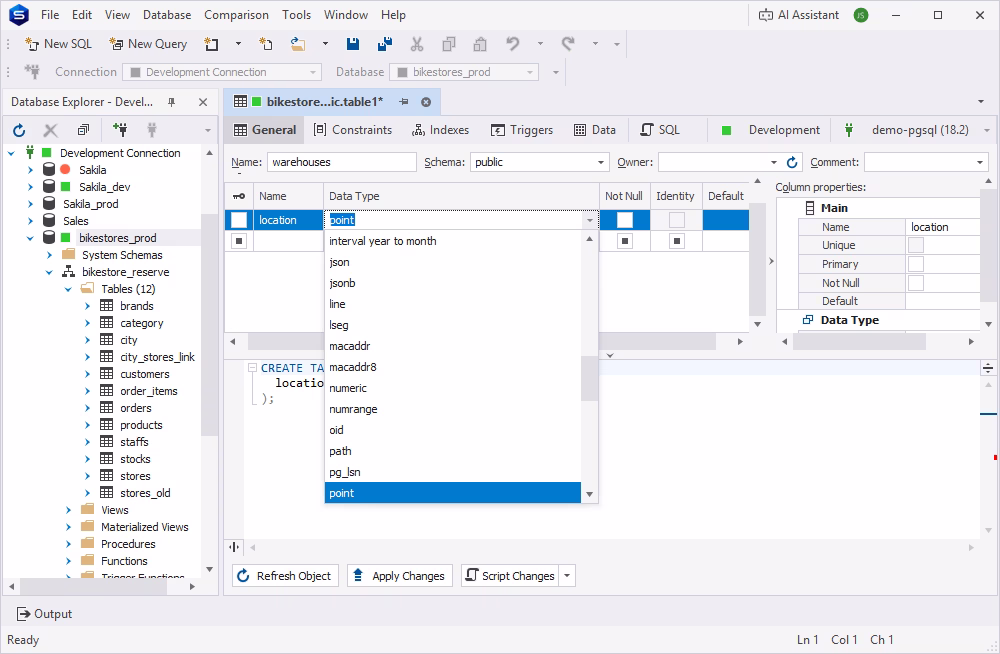Select numeric from data type list
Image resolution: width=1000 pixels, height=654 pixels.
(x=453, y=388)
